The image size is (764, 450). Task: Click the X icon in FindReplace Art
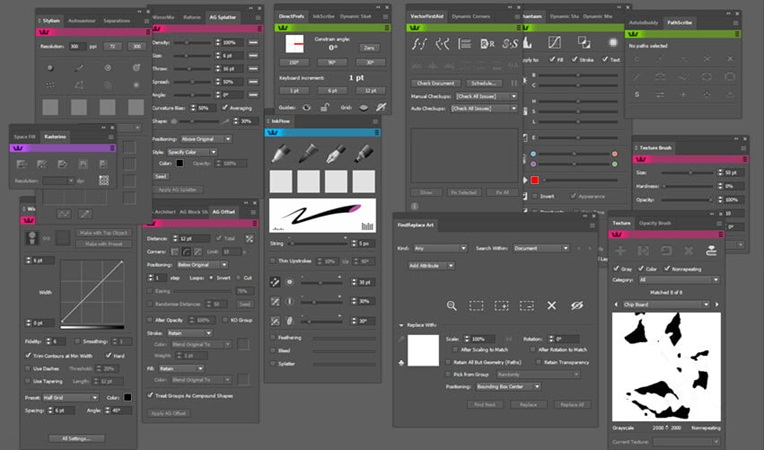click(551, 305)
